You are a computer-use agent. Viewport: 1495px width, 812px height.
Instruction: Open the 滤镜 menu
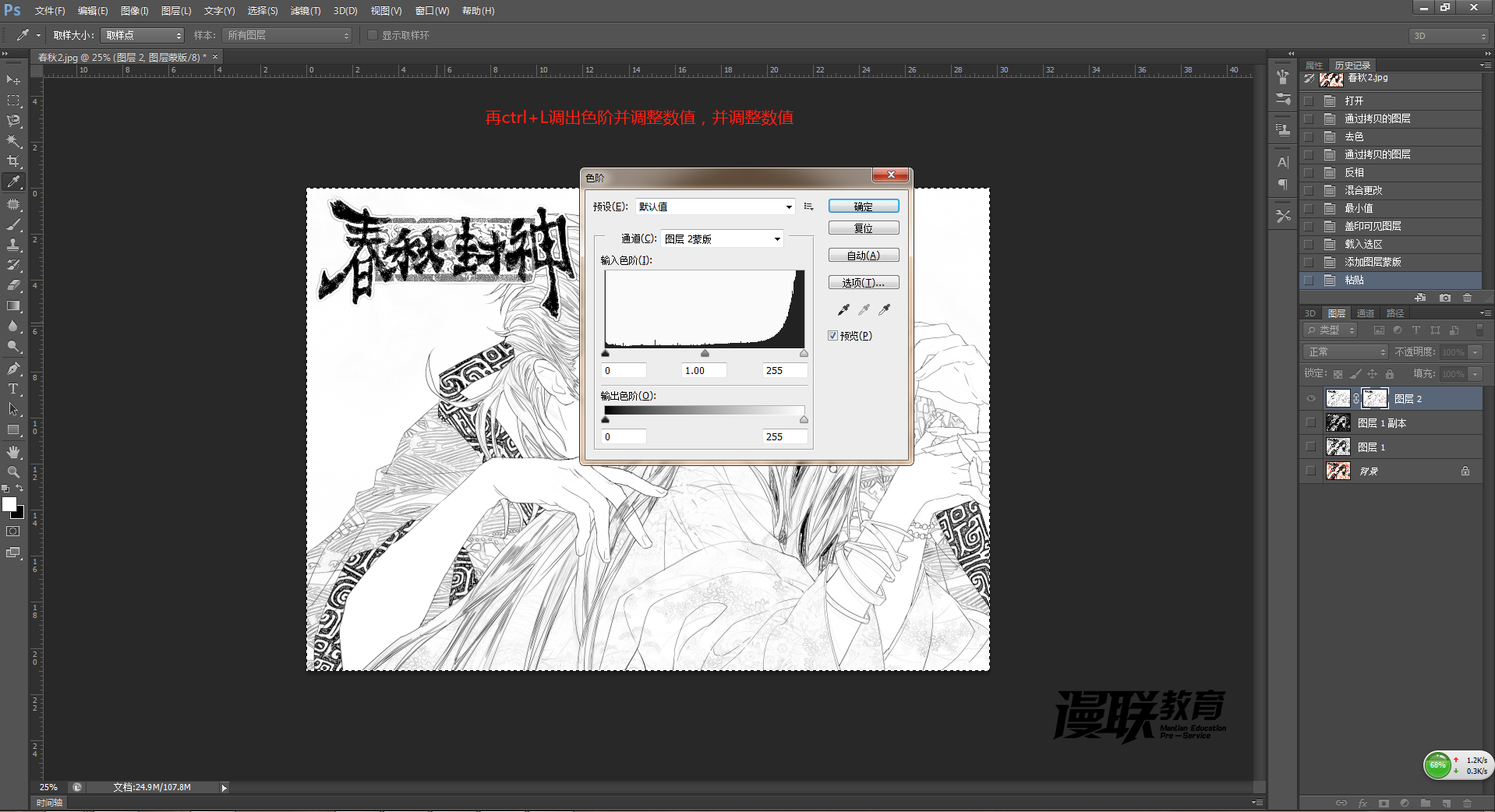pyautogui.click(x=306, y=11)
